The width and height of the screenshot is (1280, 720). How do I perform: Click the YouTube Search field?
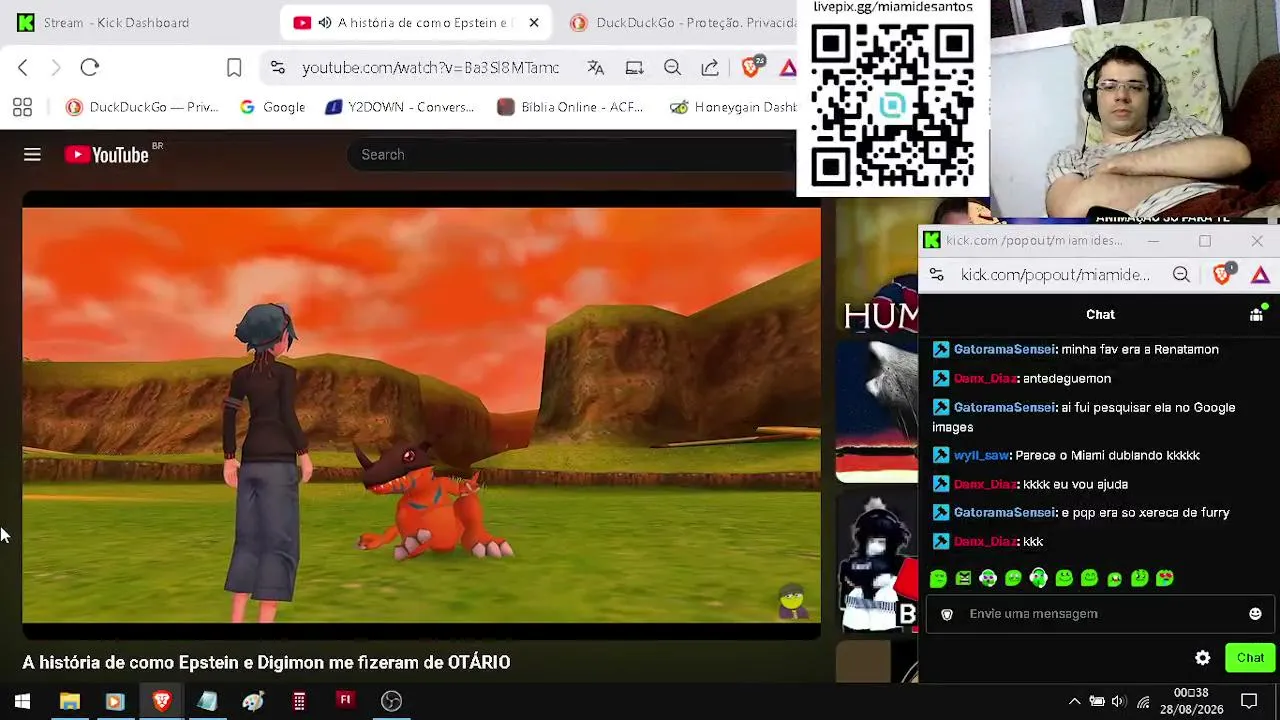tap(570, 154)
